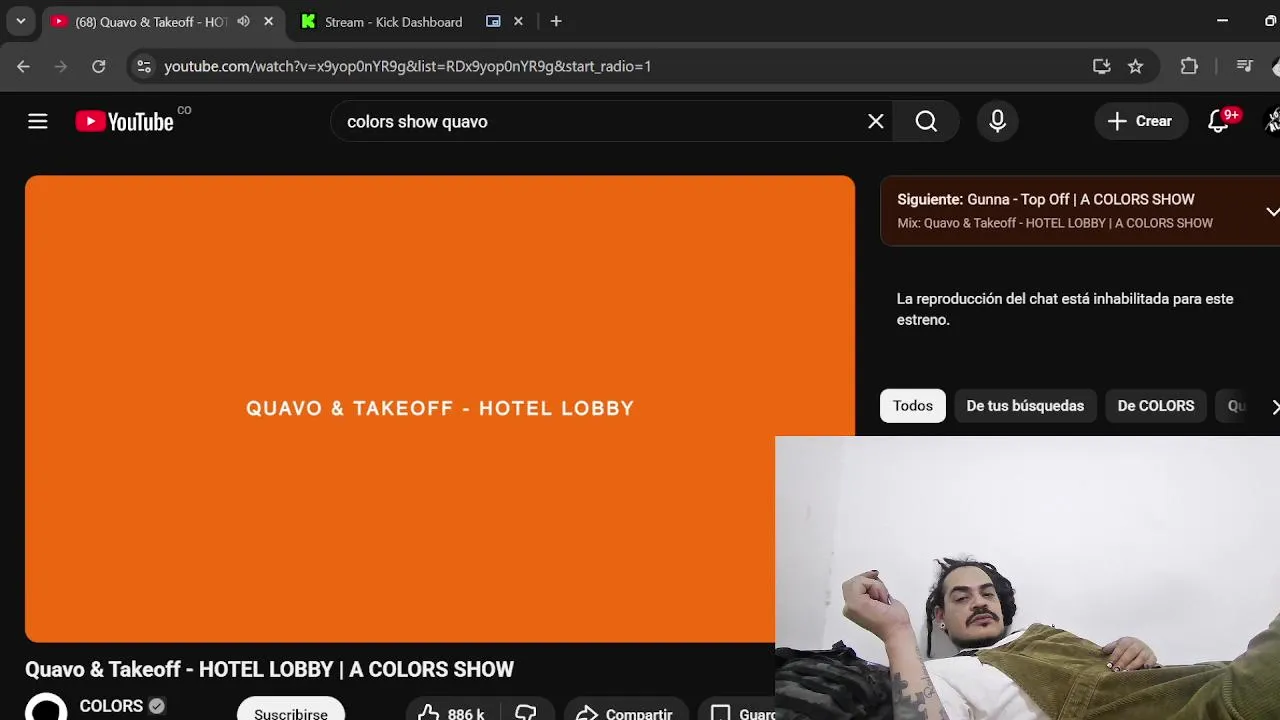Image resolution: width=1280 pixels, height=720 pixels.
Task: Click the magnifier search button
Action: tap(926, 121)
